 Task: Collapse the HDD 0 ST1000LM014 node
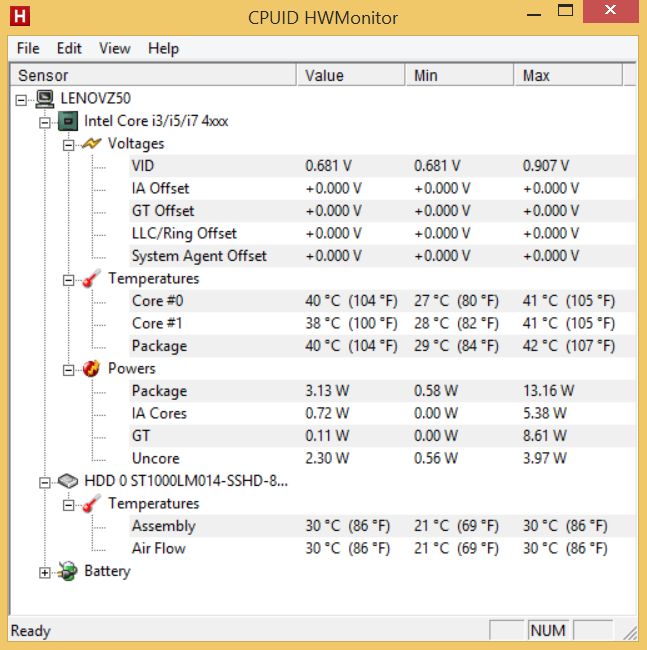[44, 483]
